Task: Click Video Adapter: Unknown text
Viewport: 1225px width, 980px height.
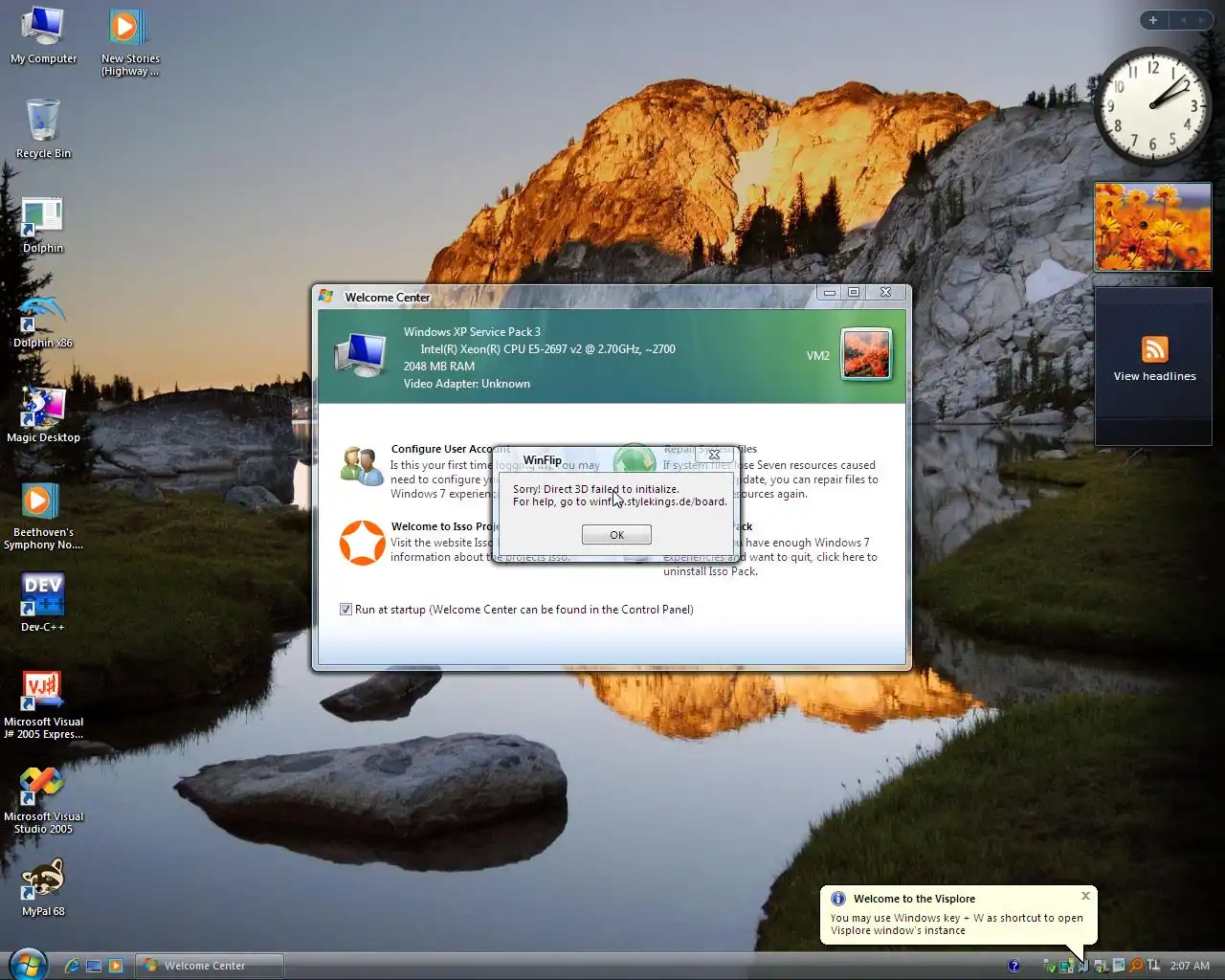Action: tap(466, 384)
